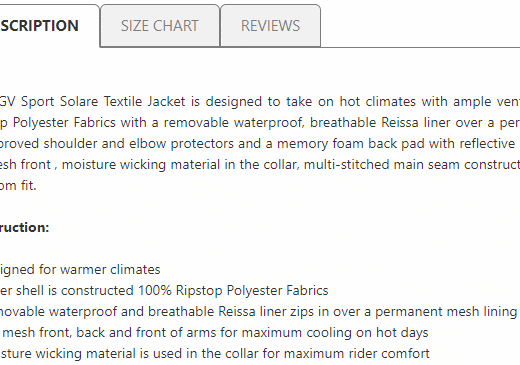This screenshot has width=520, height=365.
Task: Click the paragraph line mentioning 'removable waterproof, breathable Reissa liner'
Action: (x=260, y=123)
